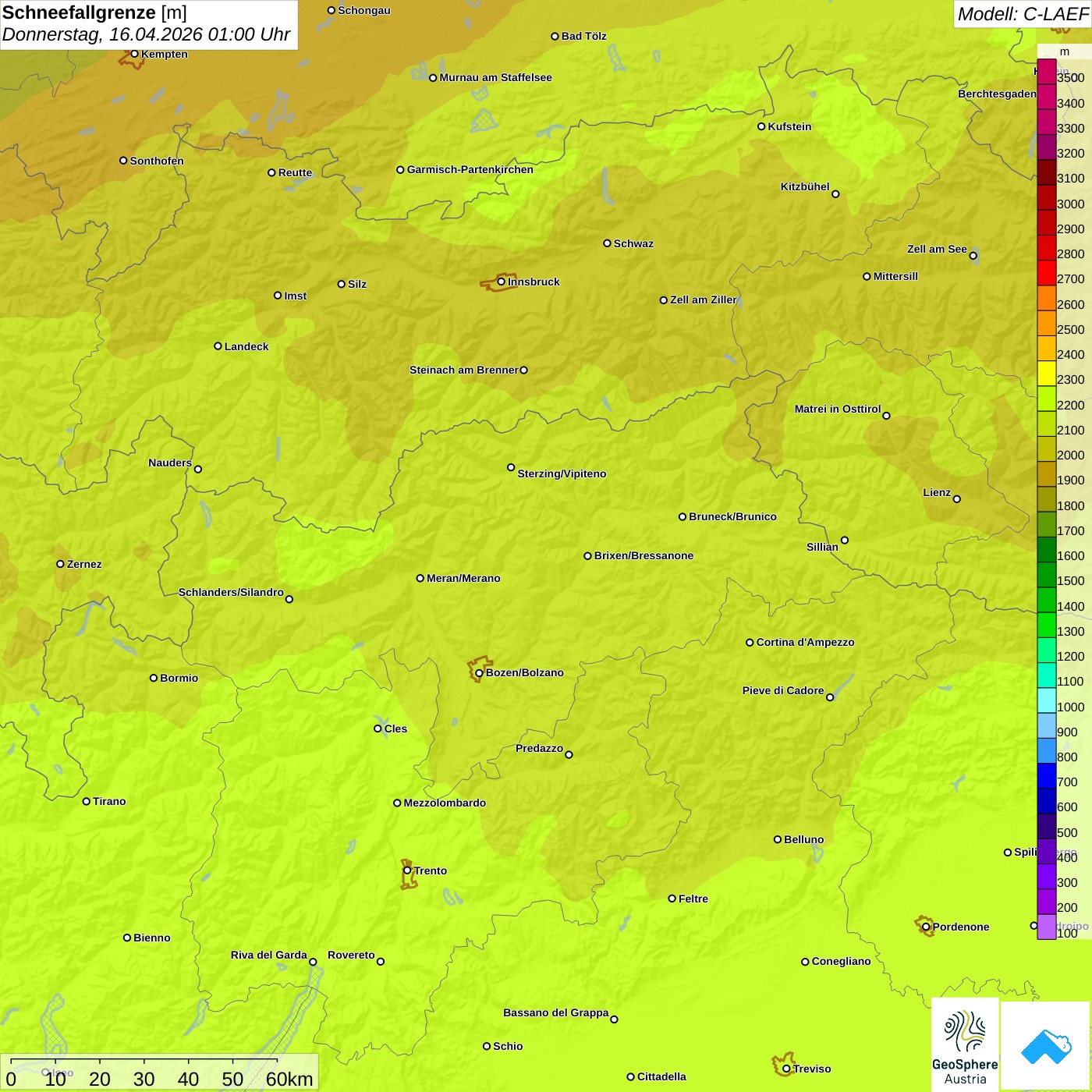Viewport: 1092px width, 1092px height.
Task: Click the Kitzbühel marker dot
Action: [835, 194]
